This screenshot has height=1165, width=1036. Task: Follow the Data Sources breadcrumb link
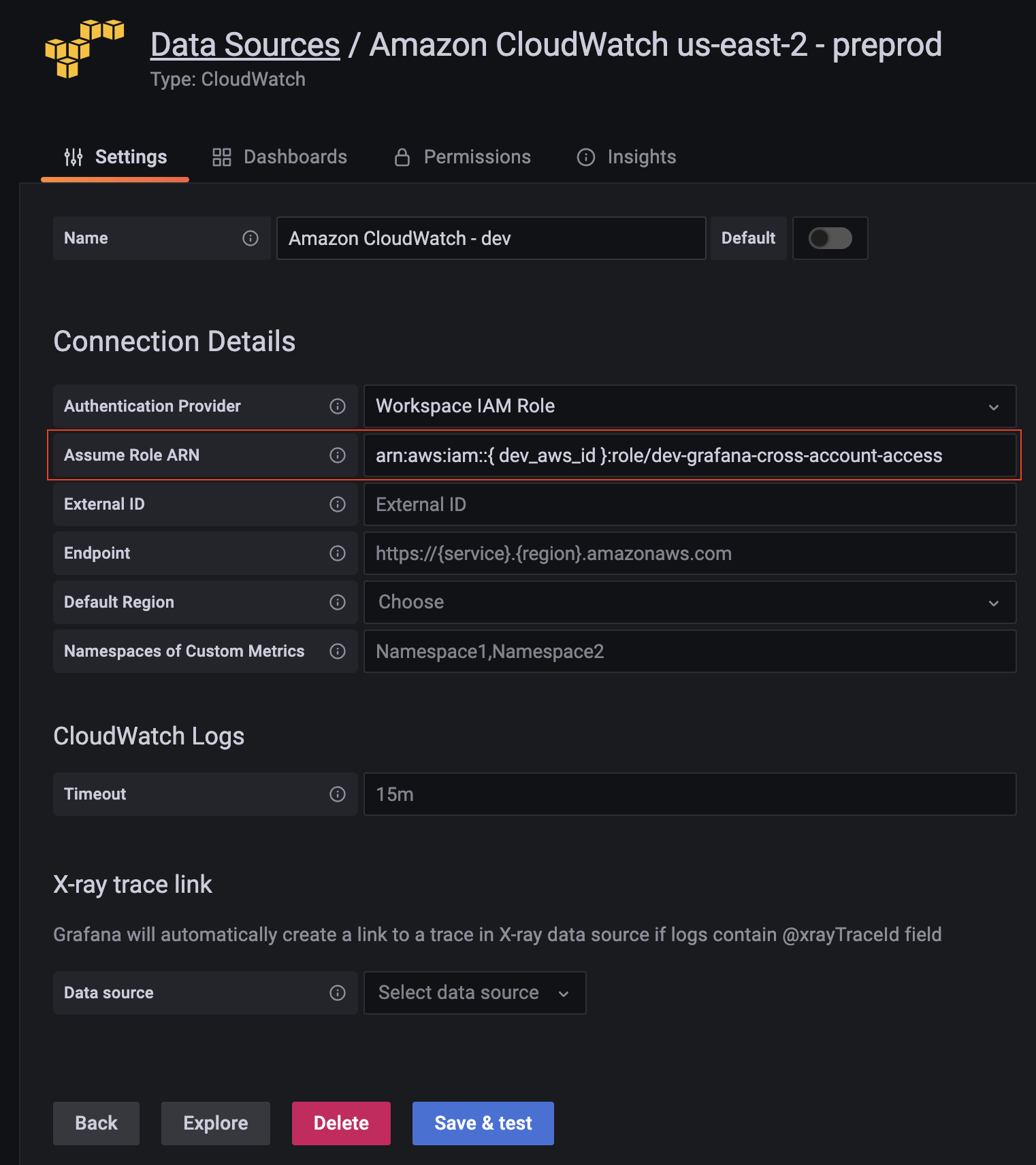pyautogui.click(x=245, y=45)
